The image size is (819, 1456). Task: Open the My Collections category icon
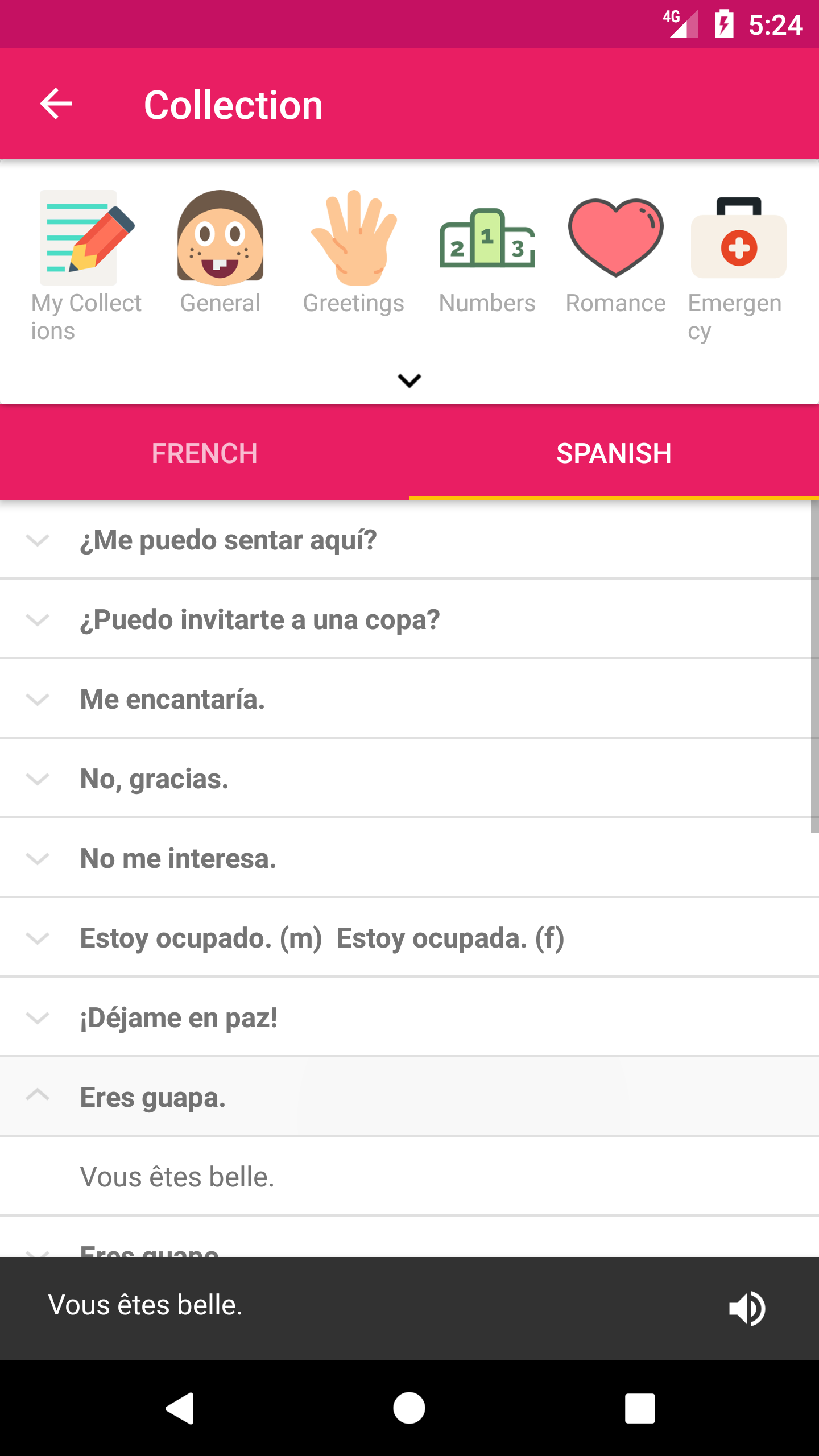point(86,238)
